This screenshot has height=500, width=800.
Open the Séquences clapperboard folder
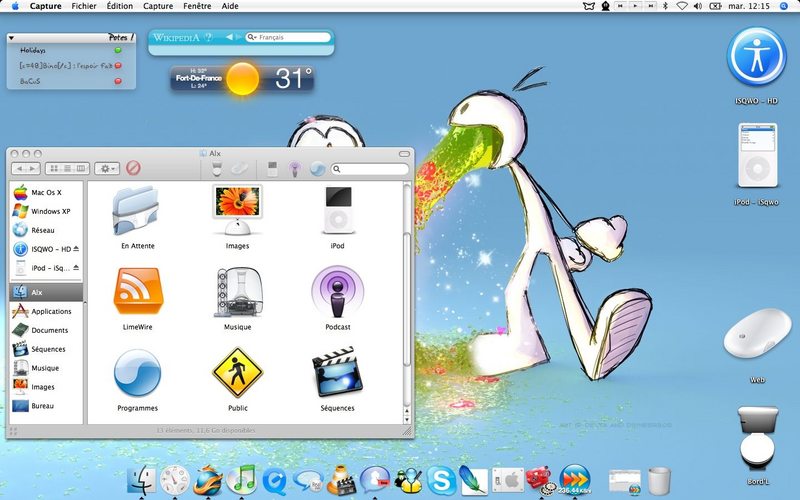(x=337, y=372)
